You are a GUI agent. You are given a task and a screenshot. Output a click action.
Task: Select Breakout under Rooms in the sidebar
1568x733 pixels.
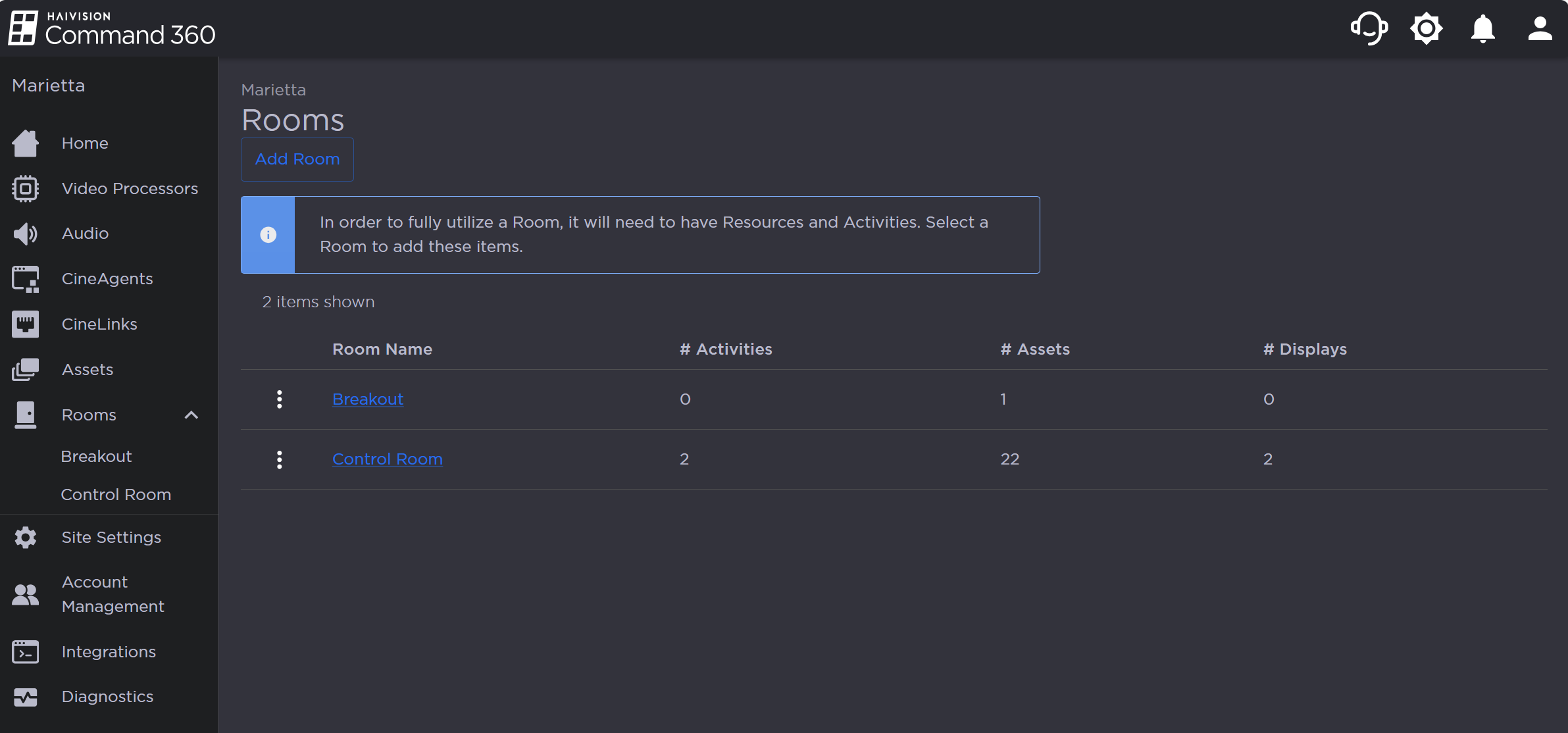point(96,457)
